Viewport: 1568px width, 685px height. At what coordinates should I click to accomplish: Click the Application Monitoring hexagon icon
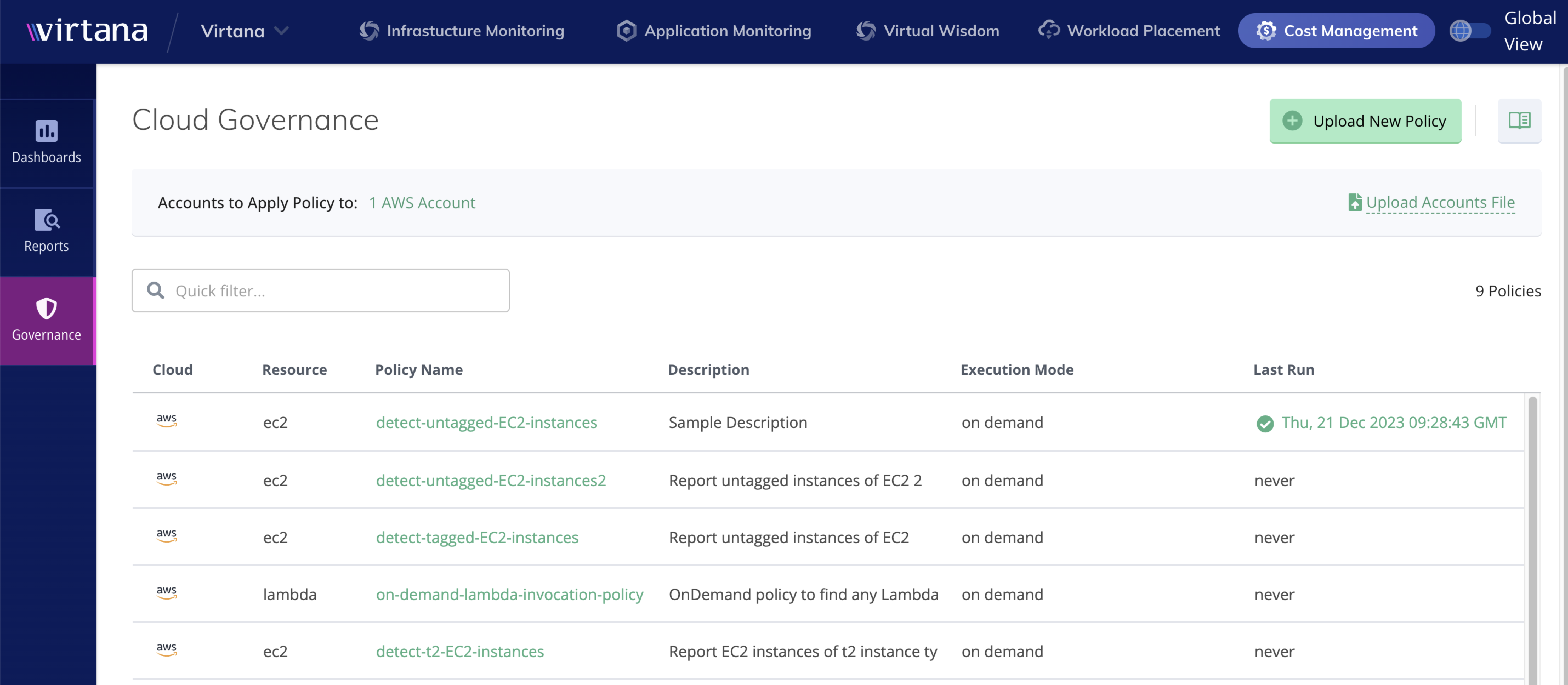click(626, 31)
